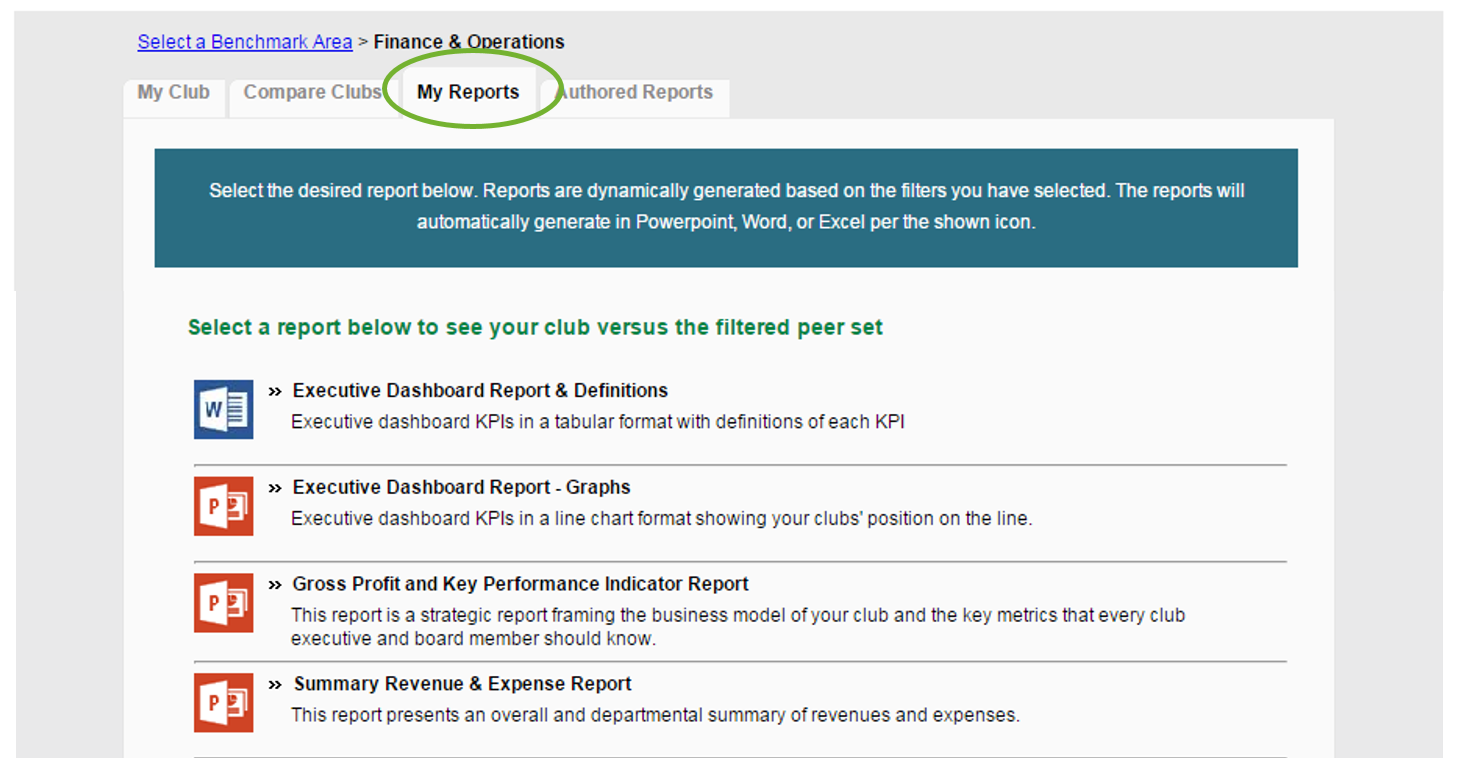Expand the chevron beside Summary Revenue & Expense Report

(274, 683)
